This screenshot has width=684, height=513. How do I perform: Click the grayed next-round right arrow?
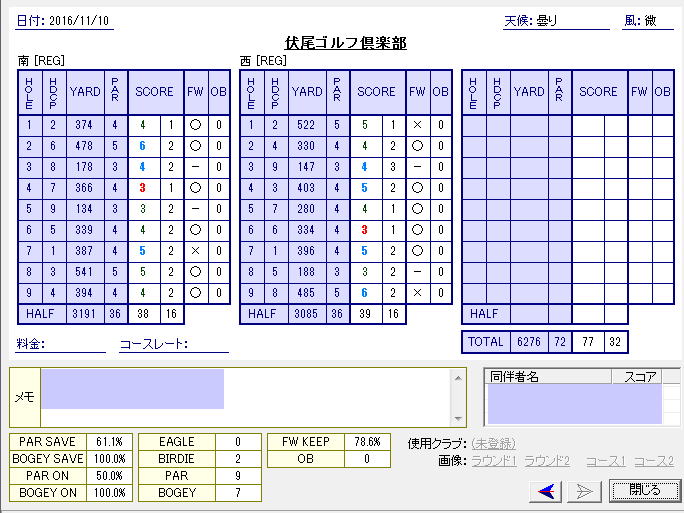pyautogui.click(x=585, y=492)
